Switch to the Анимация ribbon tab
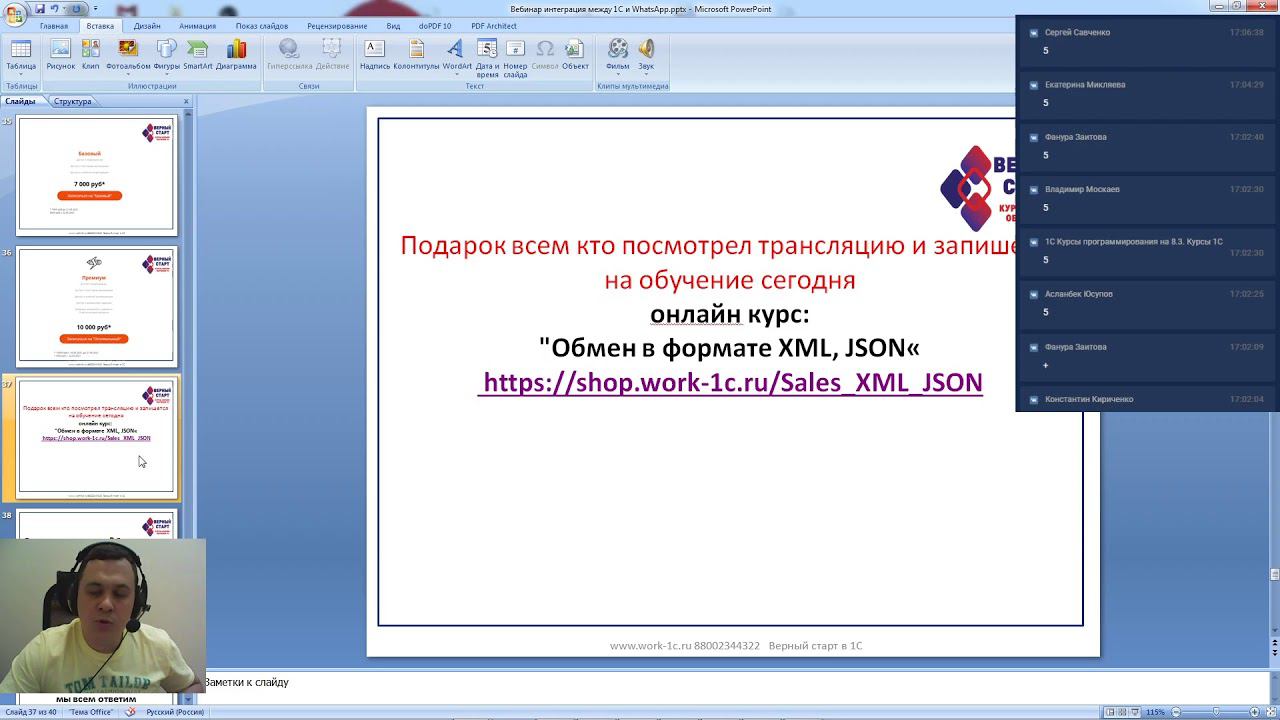1280x720 pixels. (x=197, y=26)
